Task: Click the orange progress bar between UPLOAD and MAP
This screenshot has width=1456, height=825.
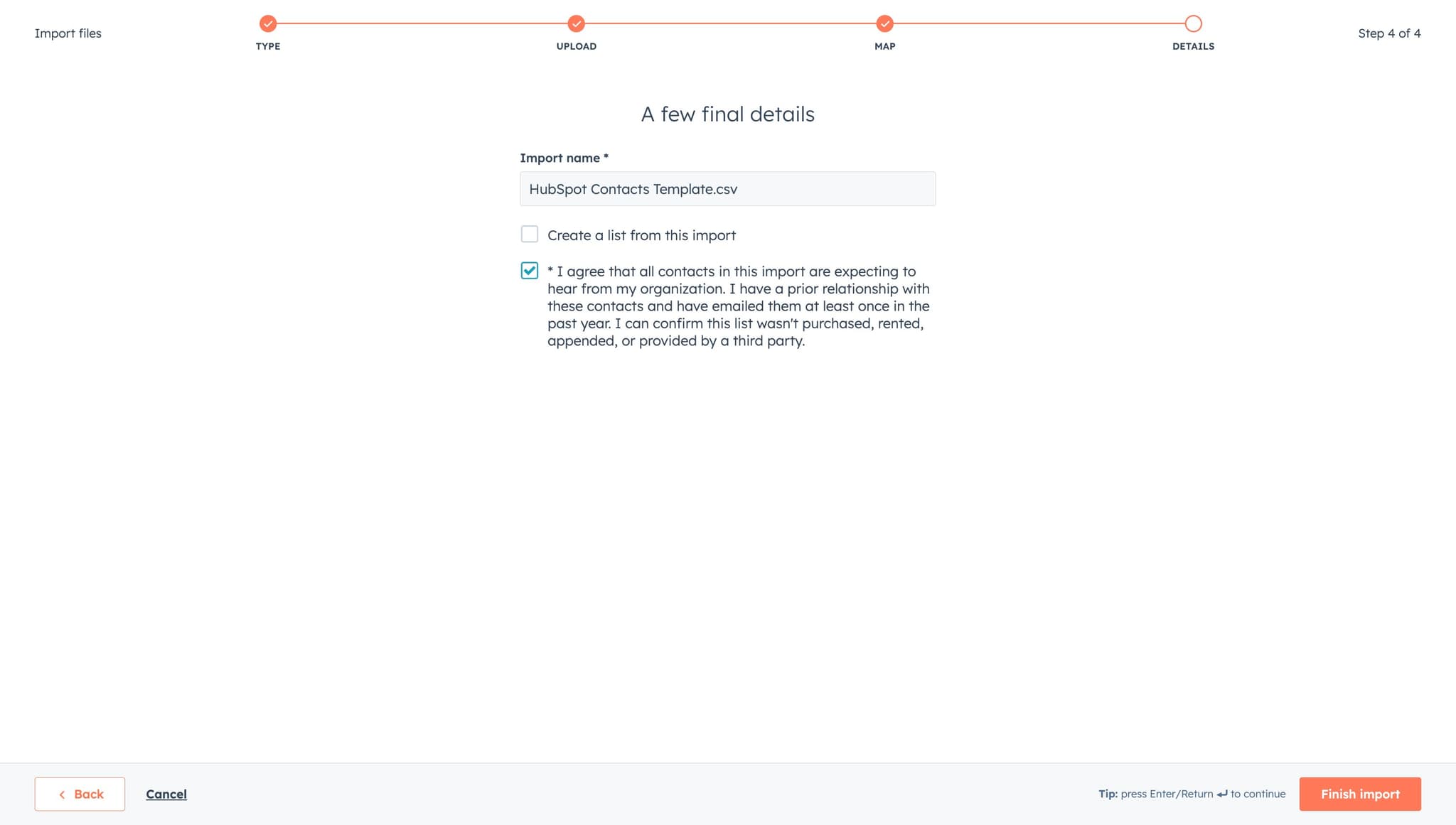Action: click(729, 23)
